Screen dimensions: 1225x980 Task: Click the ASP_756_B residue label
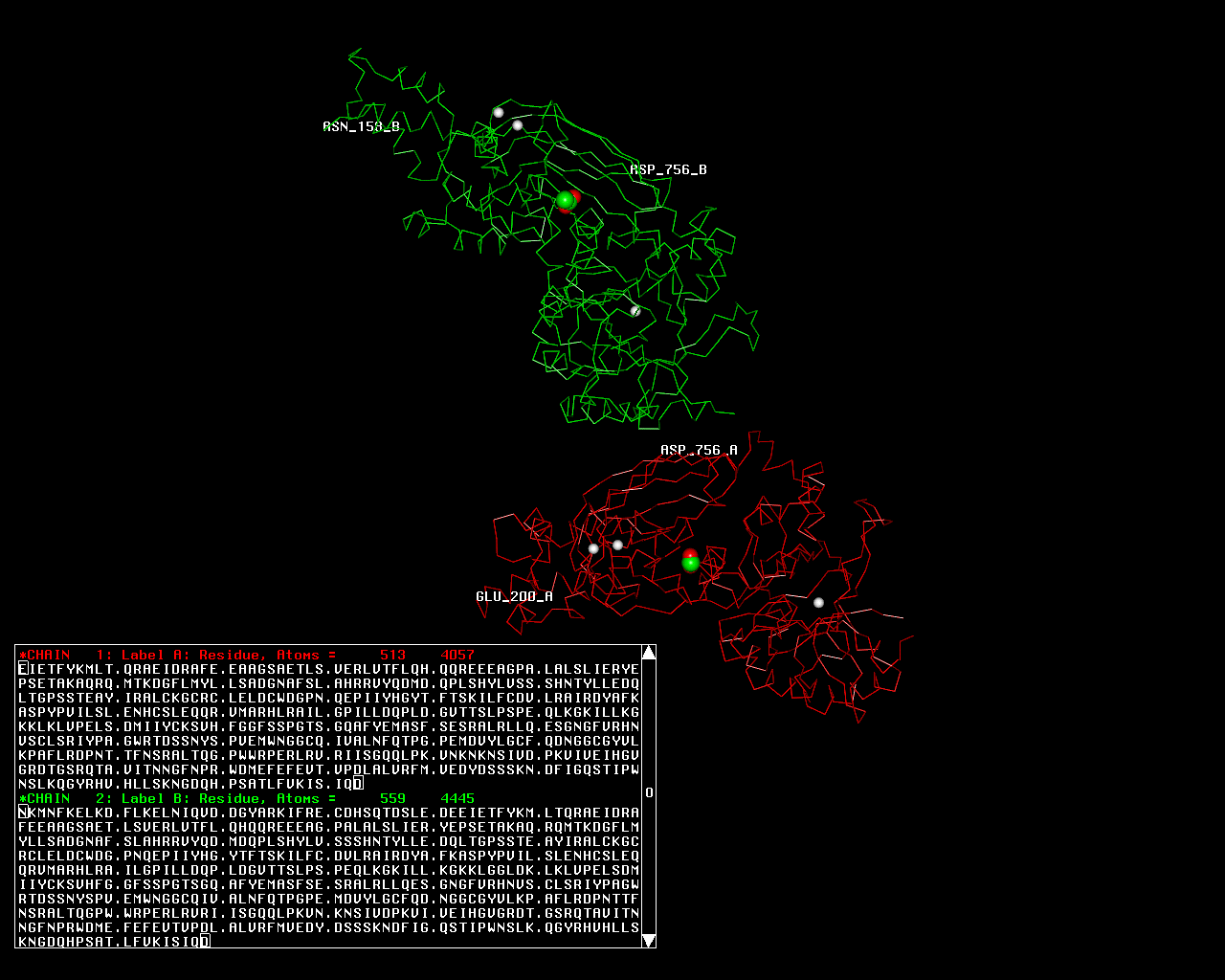pos(668,169)
